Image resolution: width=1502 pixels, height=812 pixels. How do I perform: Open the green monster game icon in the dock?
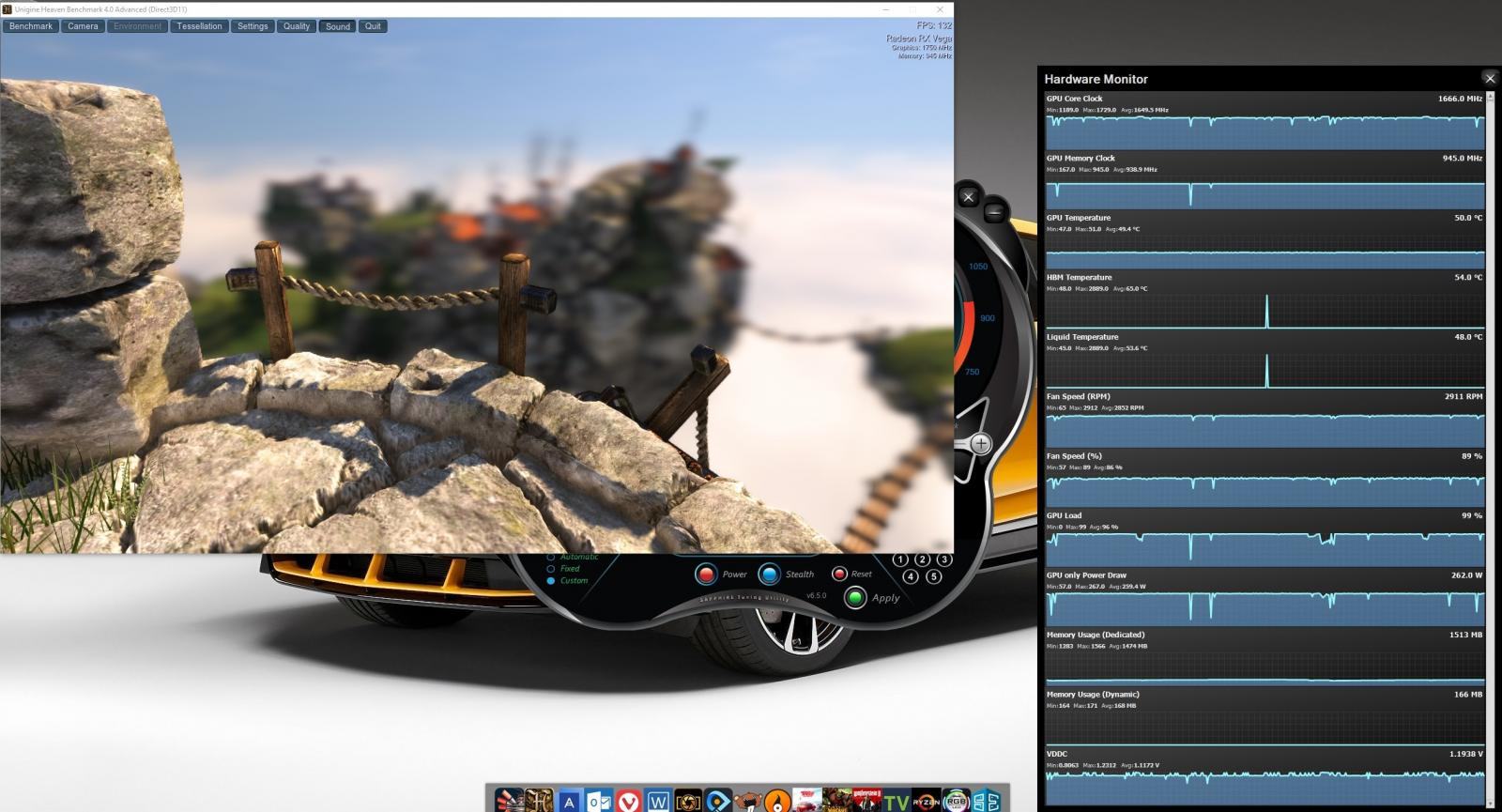click(x=836, y=801)
